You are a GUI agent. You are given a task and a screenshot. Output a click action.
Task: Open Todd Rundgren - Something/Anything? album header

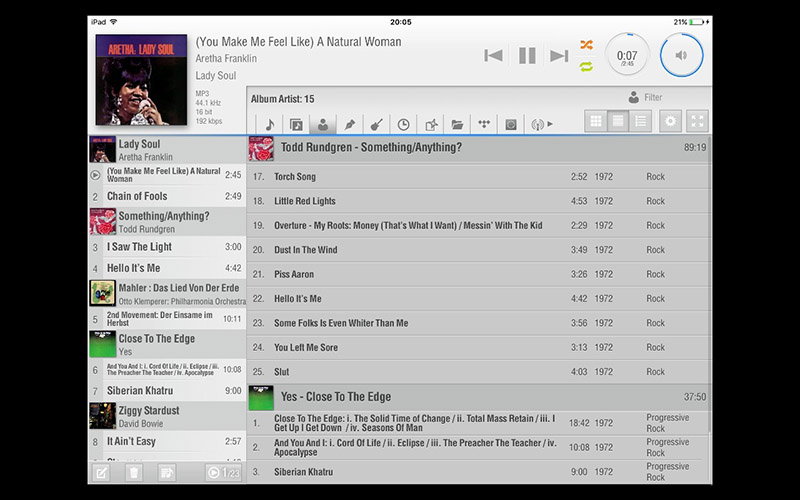(x=479, y=148)
